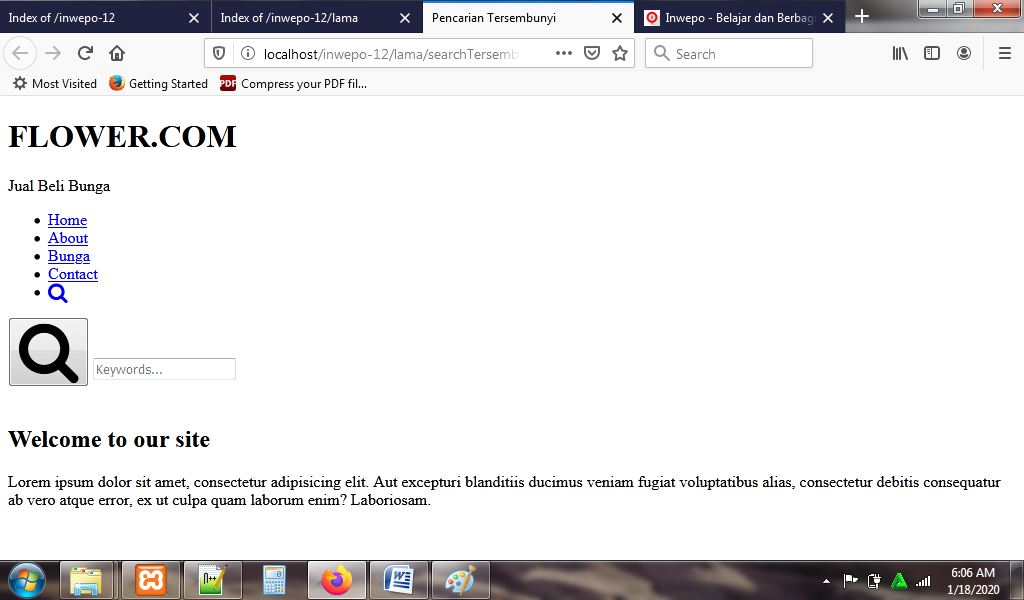Focus the Keywords input field

164,369
